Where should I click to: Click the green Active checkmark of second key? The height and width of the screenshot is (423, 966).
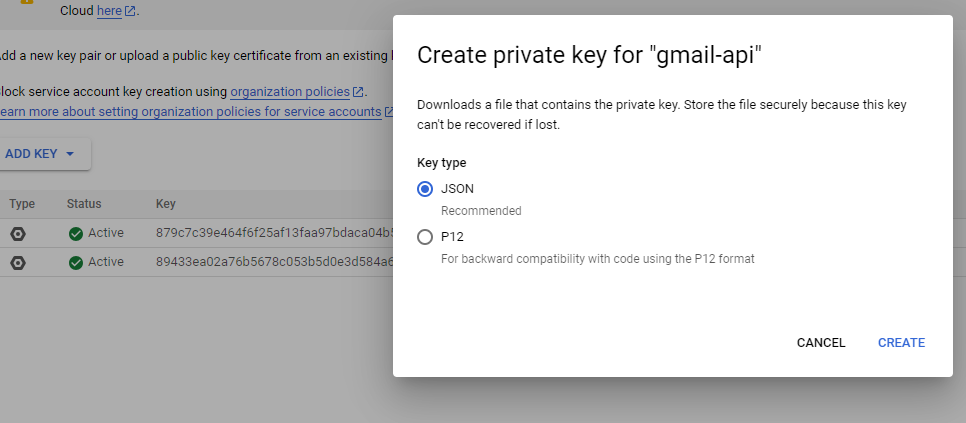click(x=76, y=263)
